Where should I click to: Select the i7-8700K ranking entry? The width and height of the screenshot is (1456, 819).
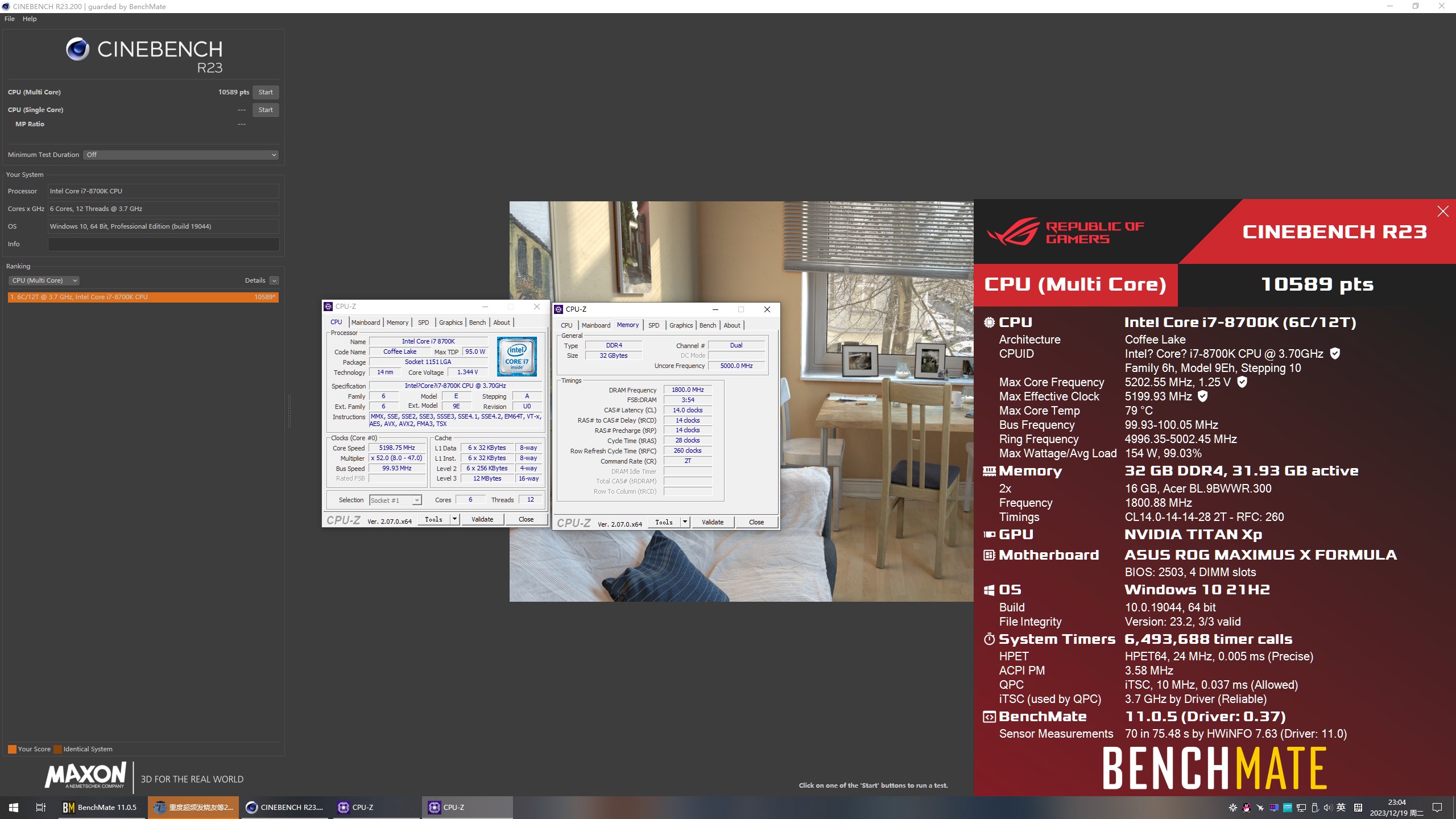tap(143, 297)
